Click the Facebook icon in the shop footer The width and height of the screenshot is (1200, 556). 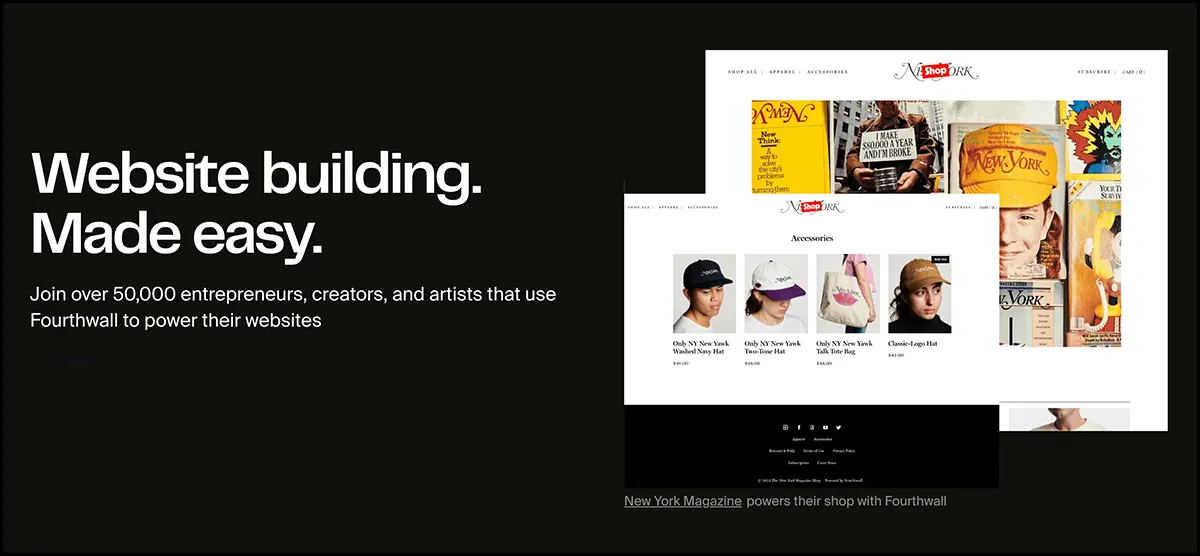click(799, 427)
